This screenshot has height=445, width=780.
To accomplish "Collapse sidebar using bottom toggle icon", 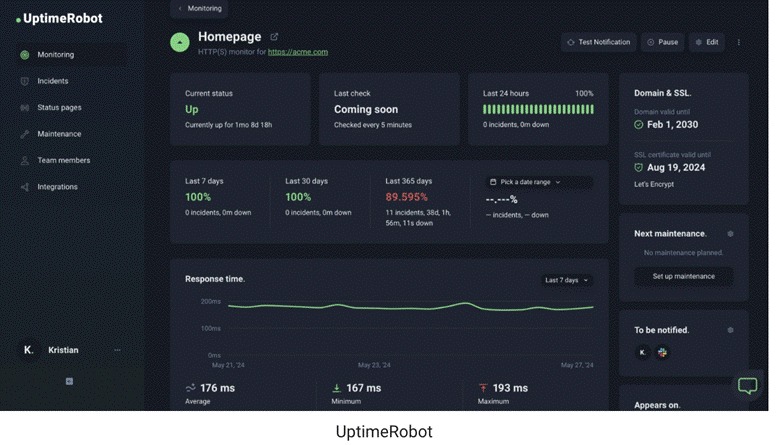I will pos(69,381).
